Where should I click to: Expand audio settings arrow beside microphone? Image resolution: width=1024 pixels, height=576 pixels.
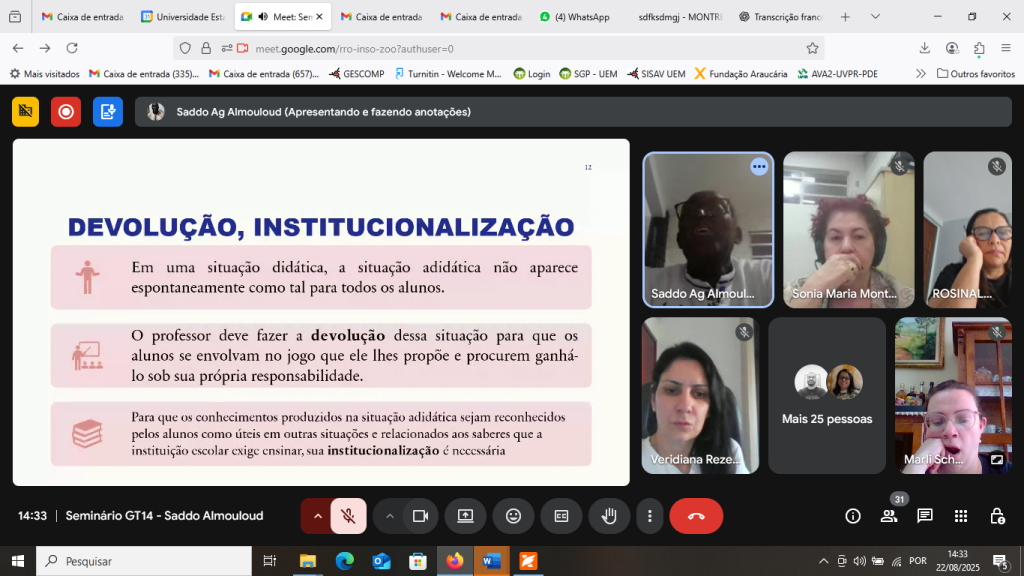tap(318, 516)
